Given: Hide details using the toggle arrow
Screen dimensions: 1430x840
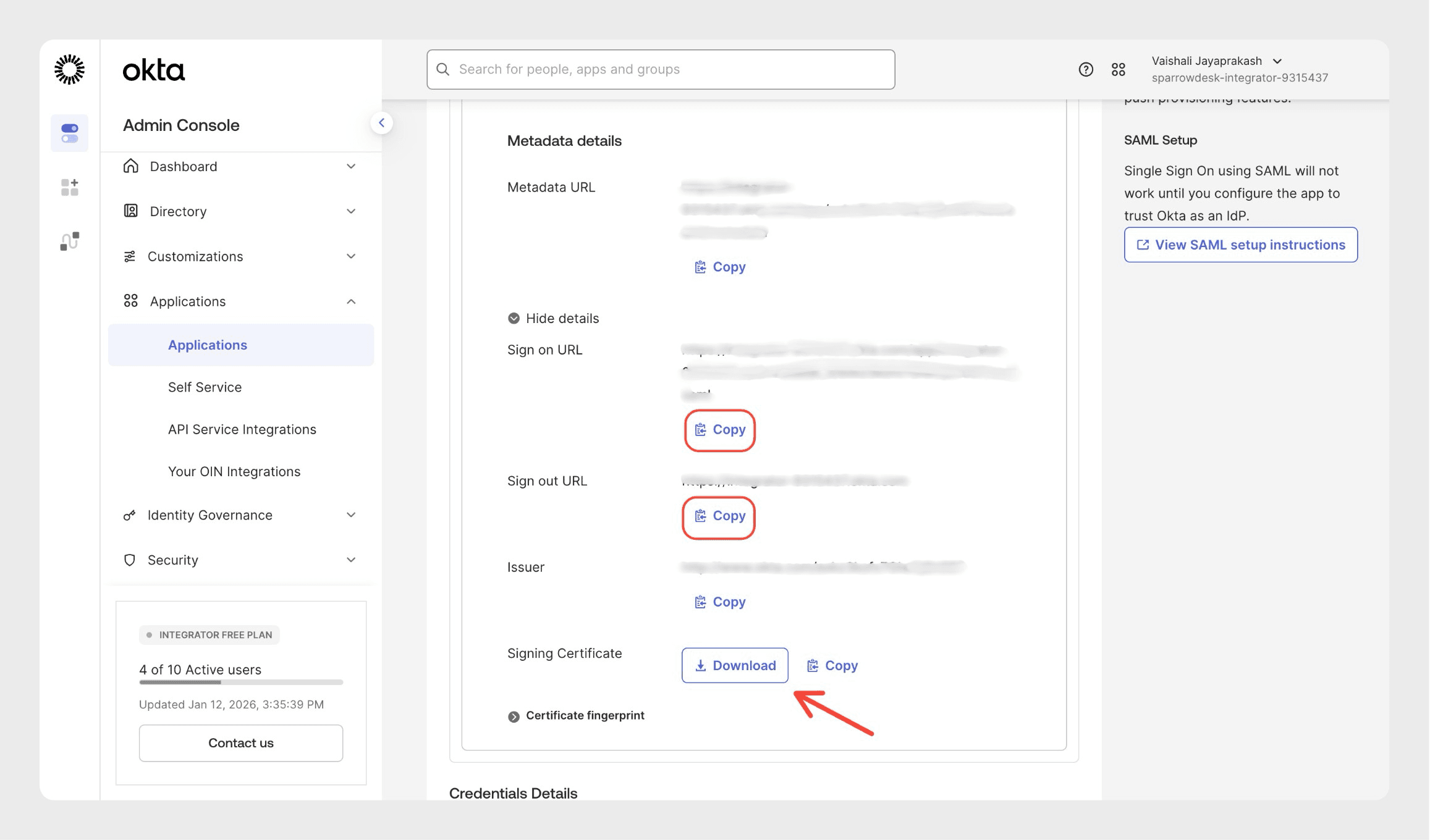Looking at the screenshot, I should click(514, 318).
